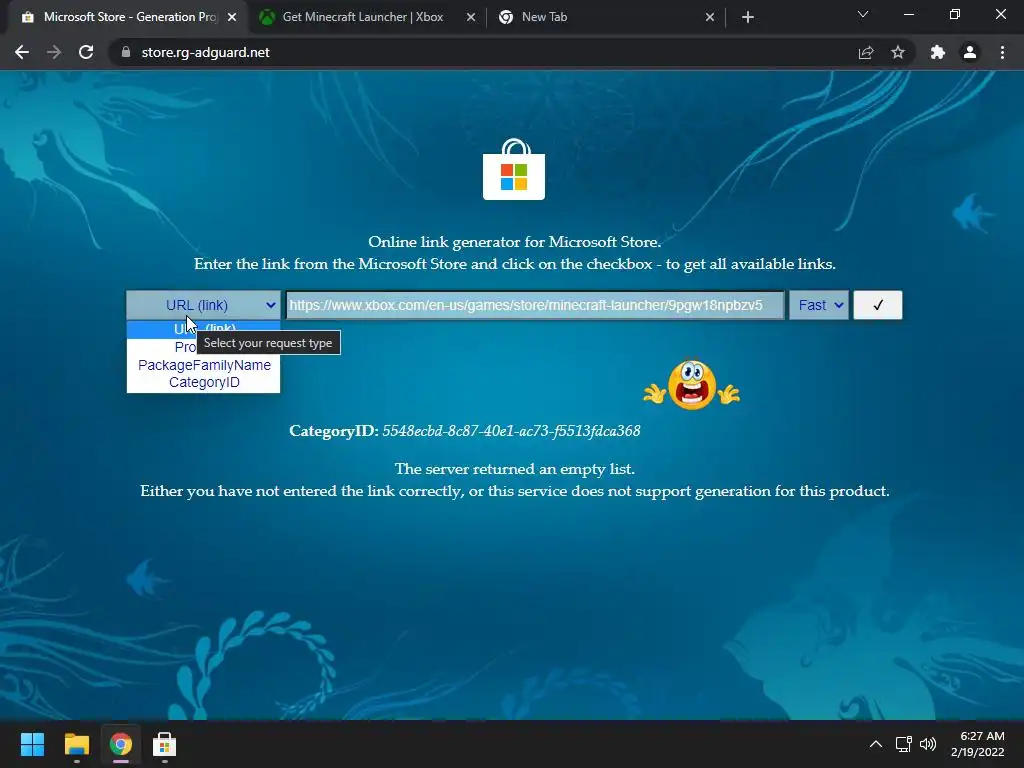The height and width of the screenshot is (768, 1024).
Task: Click the Chrome taskbar icon
Action: (121, 744)
